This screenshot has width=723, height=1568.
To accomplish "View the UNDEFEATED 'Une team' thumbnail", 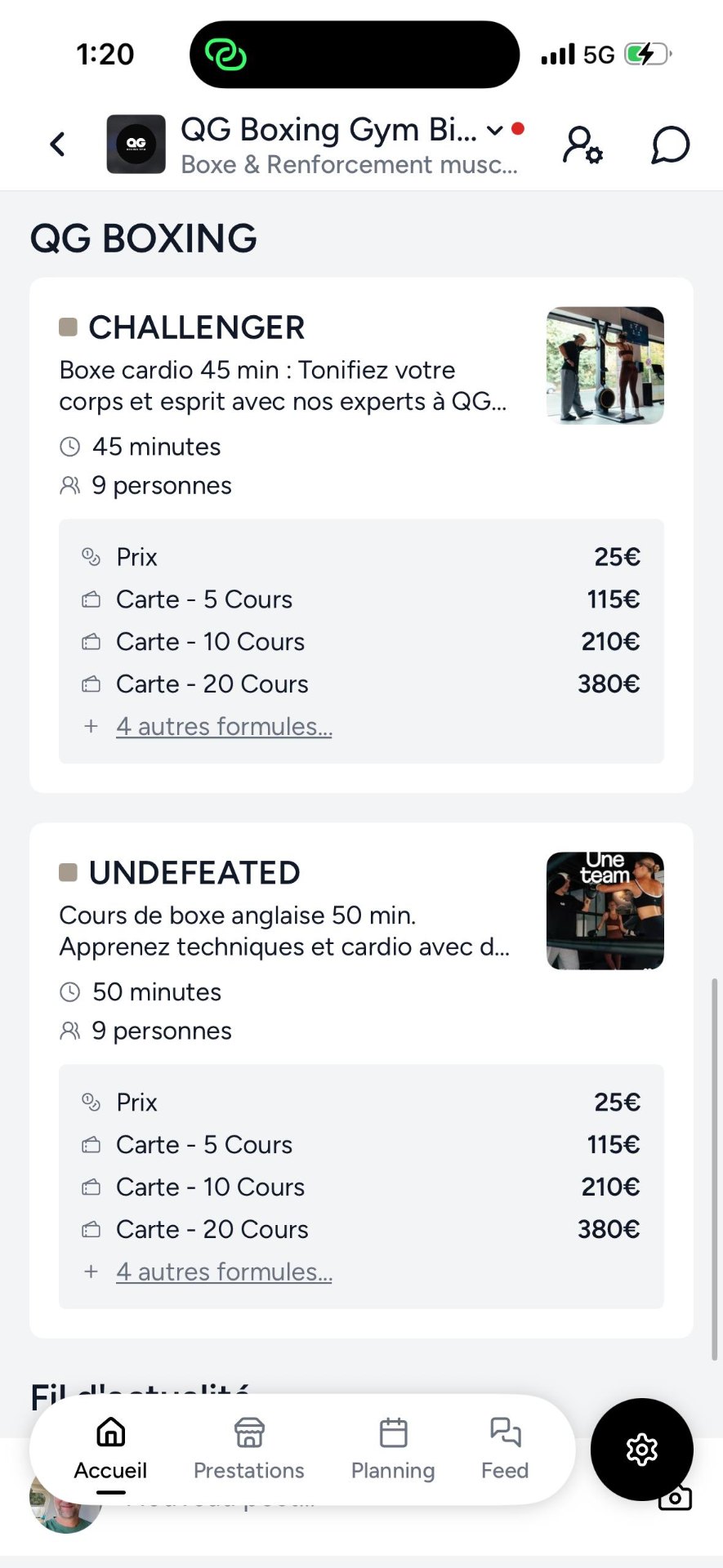I will 605,911.
